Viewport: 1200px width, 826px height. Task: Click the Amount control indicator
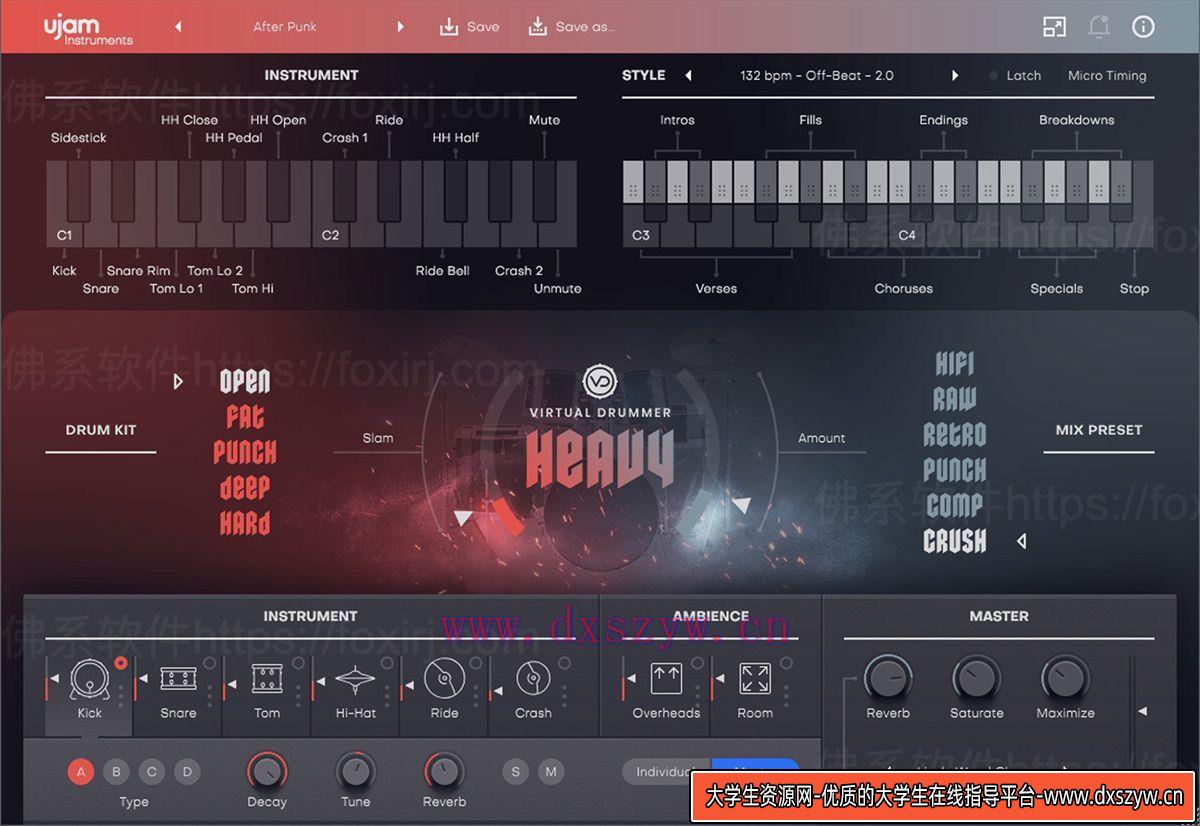[740, 505]
